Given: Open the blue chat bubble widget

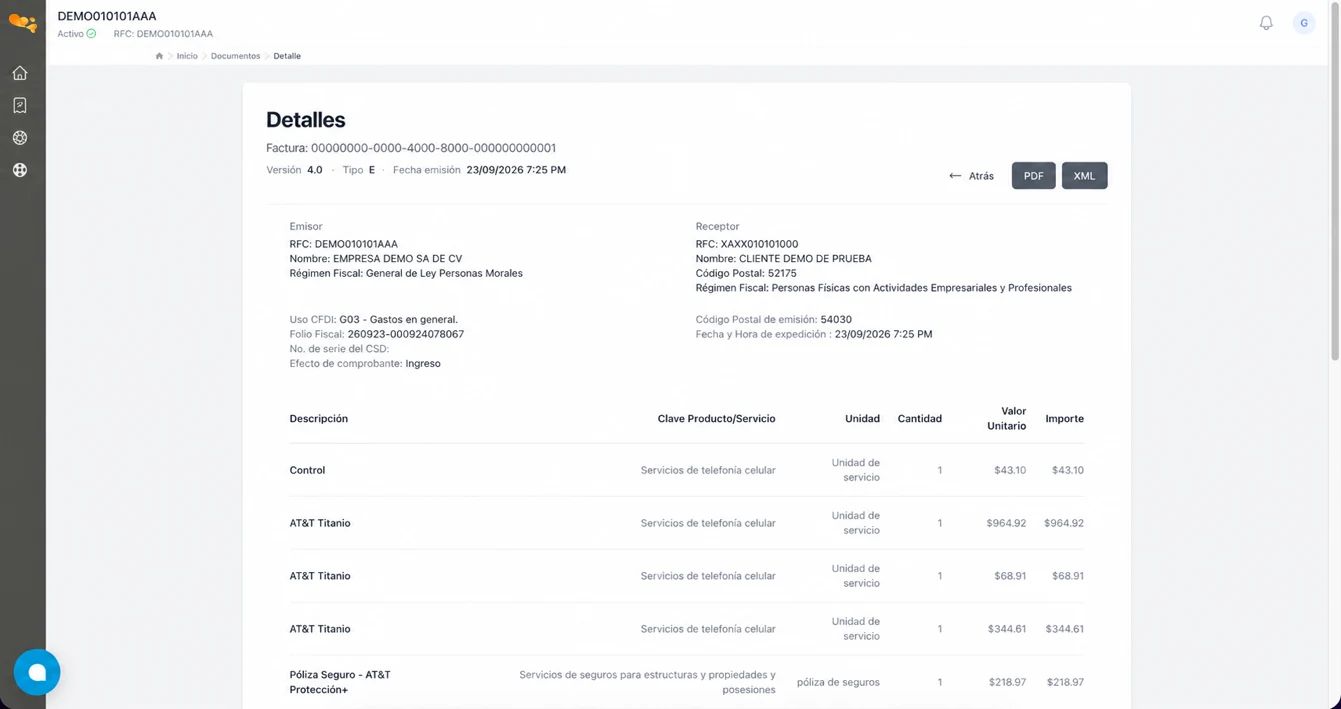Looking at the screenshot, I should [x=37, y=672].
